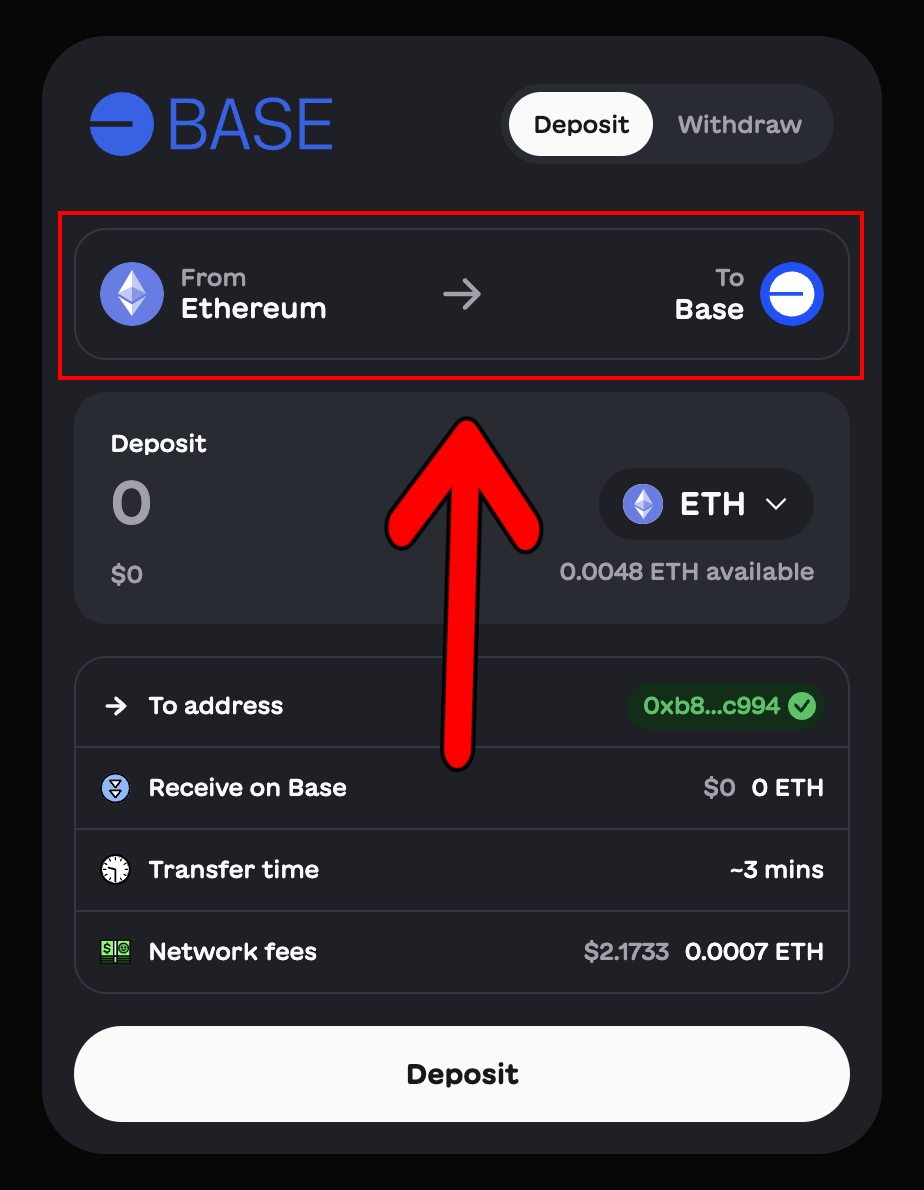Click the ETH token diamond icon
Image resolution: width=924 pixels, height=1190 pixels.
pos(643,504)
